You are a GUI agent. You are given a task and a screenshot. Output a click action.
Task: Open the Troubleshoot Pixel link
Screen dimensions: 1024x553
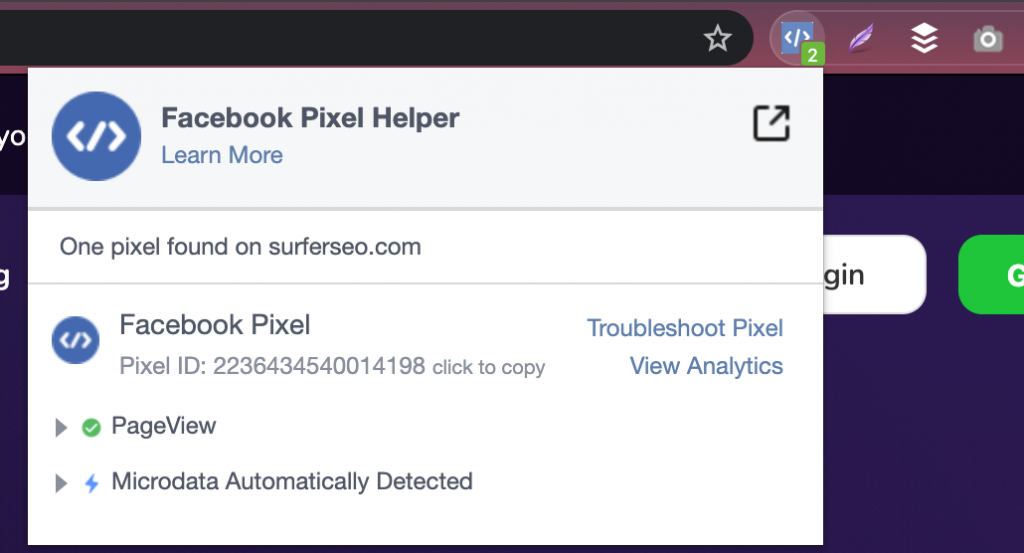coord(685,328)
